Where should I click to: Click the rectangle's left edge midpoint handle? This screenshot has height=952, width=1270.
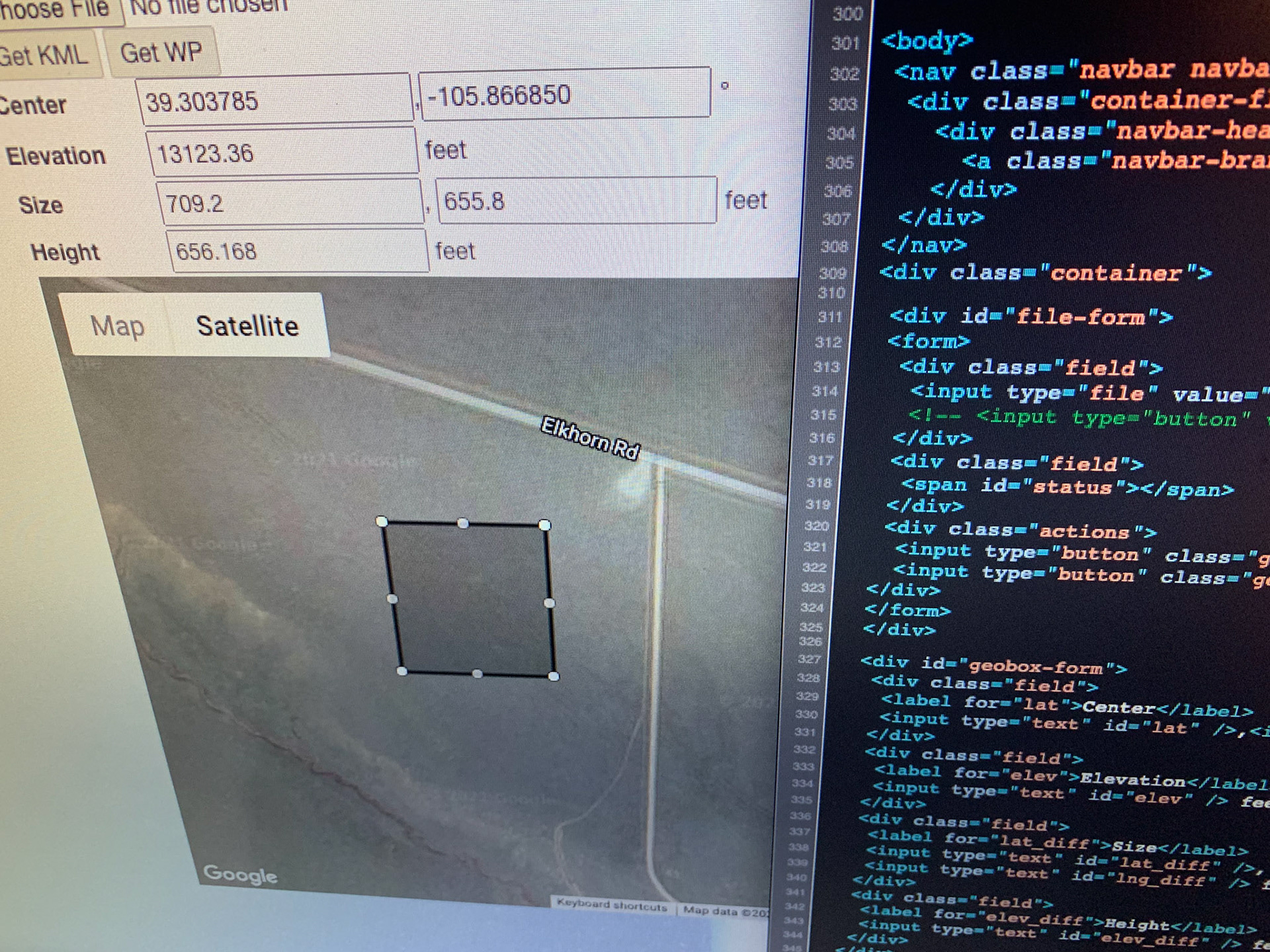pyautogui.click(x=392, y=598)
